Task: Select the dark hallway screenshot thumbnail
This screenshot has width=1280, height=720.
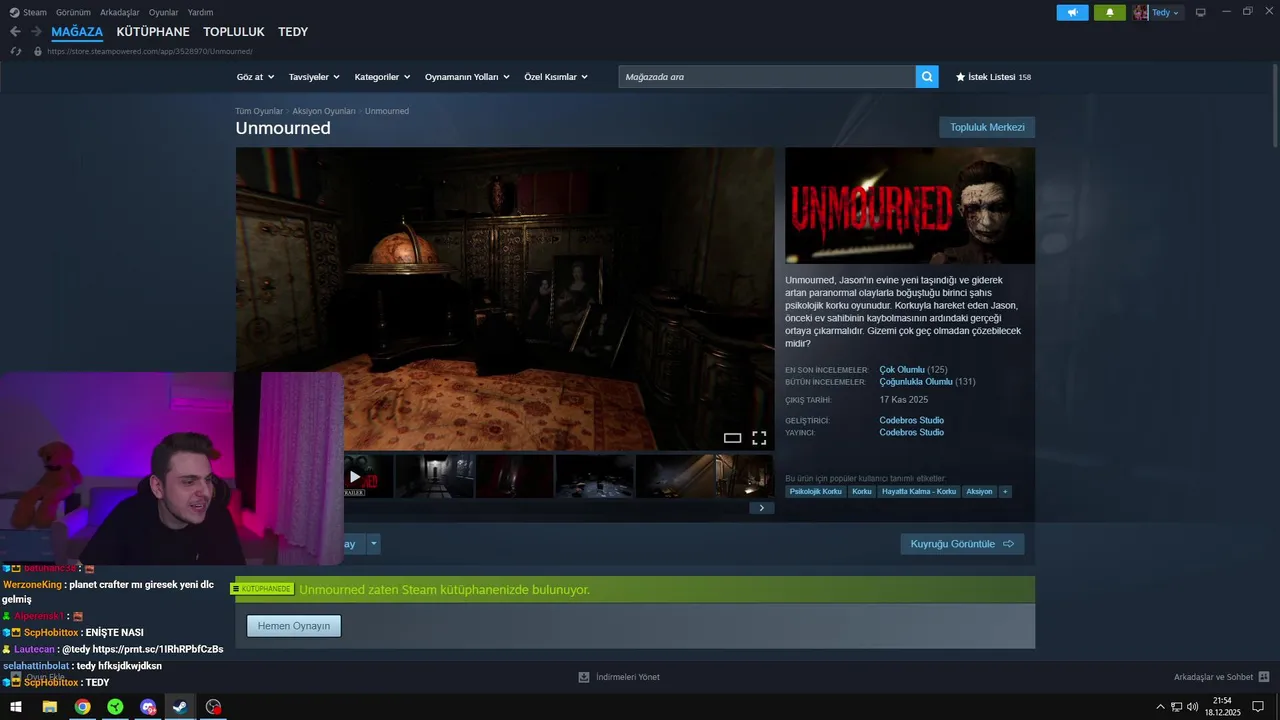Action: pos(434,477)
